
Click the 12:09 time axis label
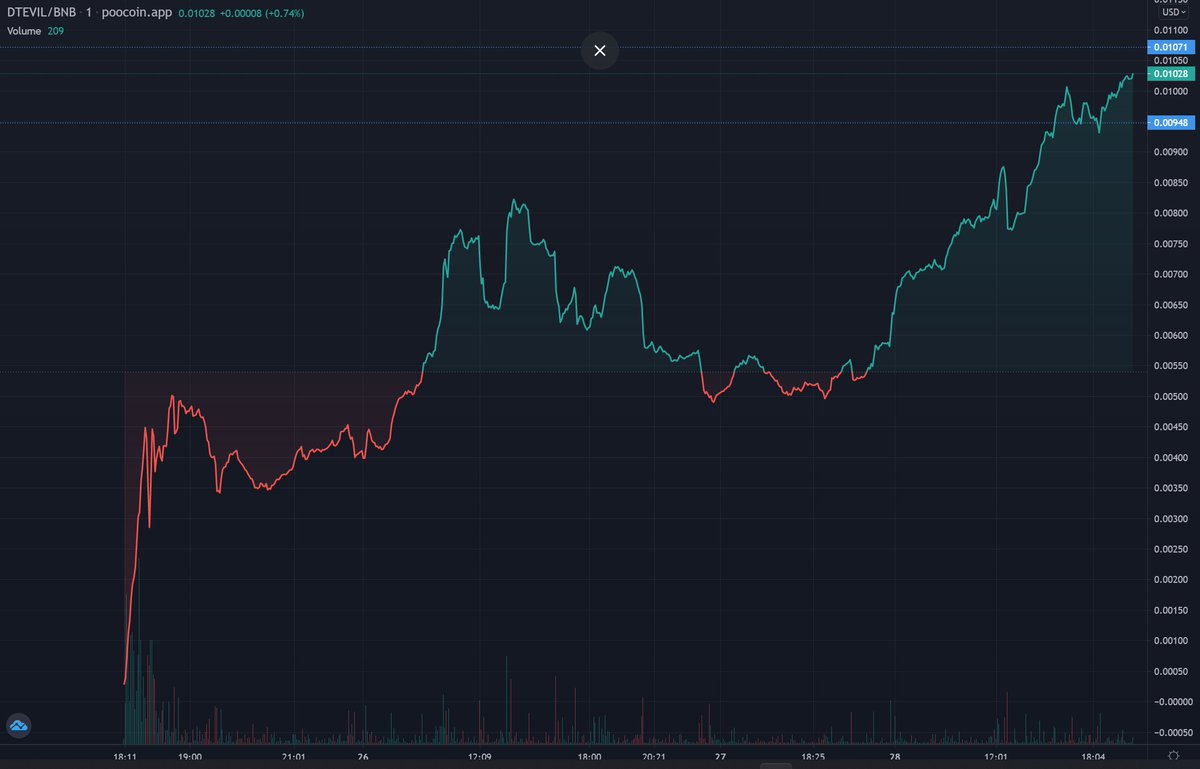[479, 757]
